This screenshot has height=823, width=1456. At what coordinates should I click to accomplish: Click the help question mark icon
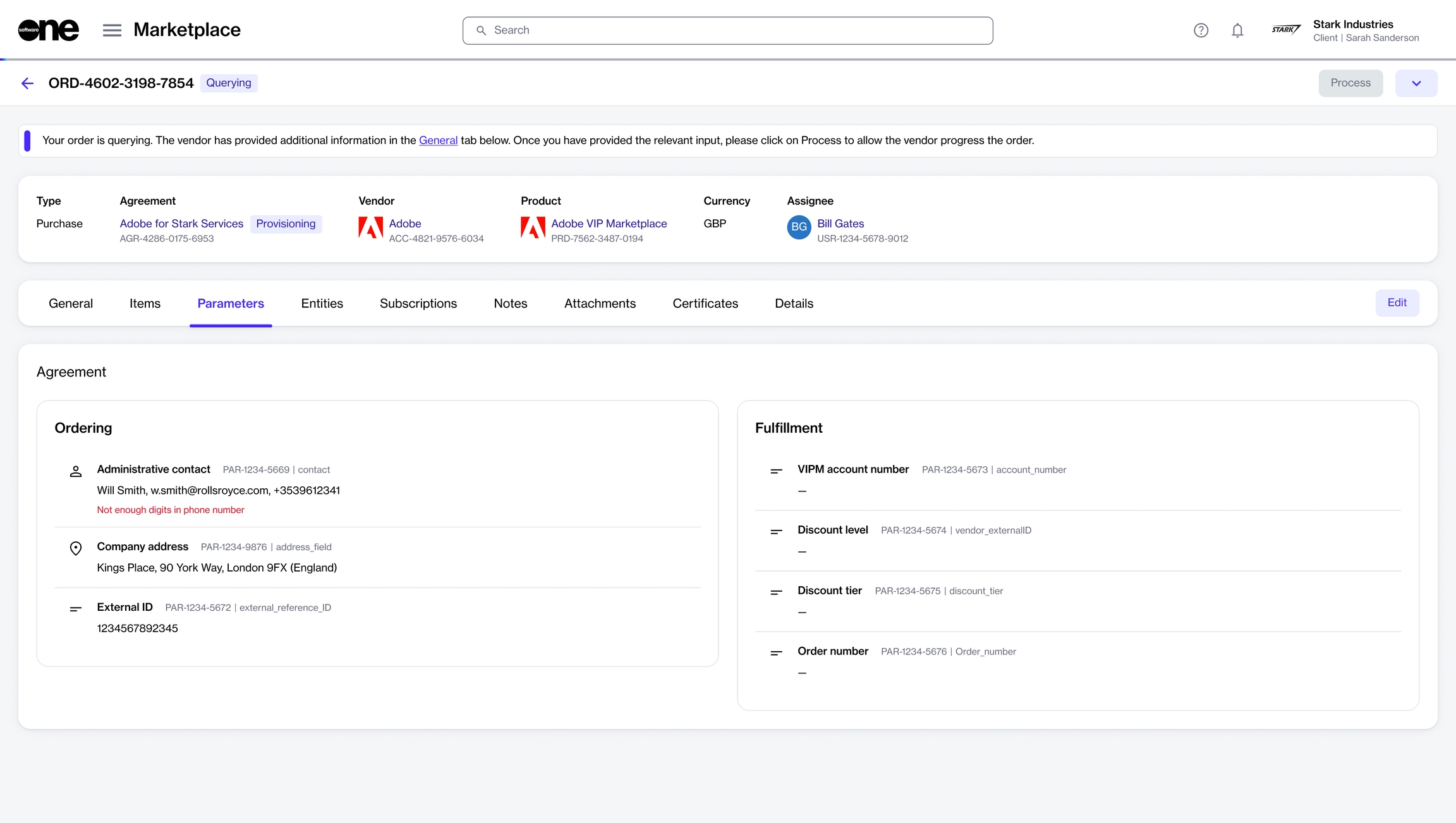tap(1201, 30)
